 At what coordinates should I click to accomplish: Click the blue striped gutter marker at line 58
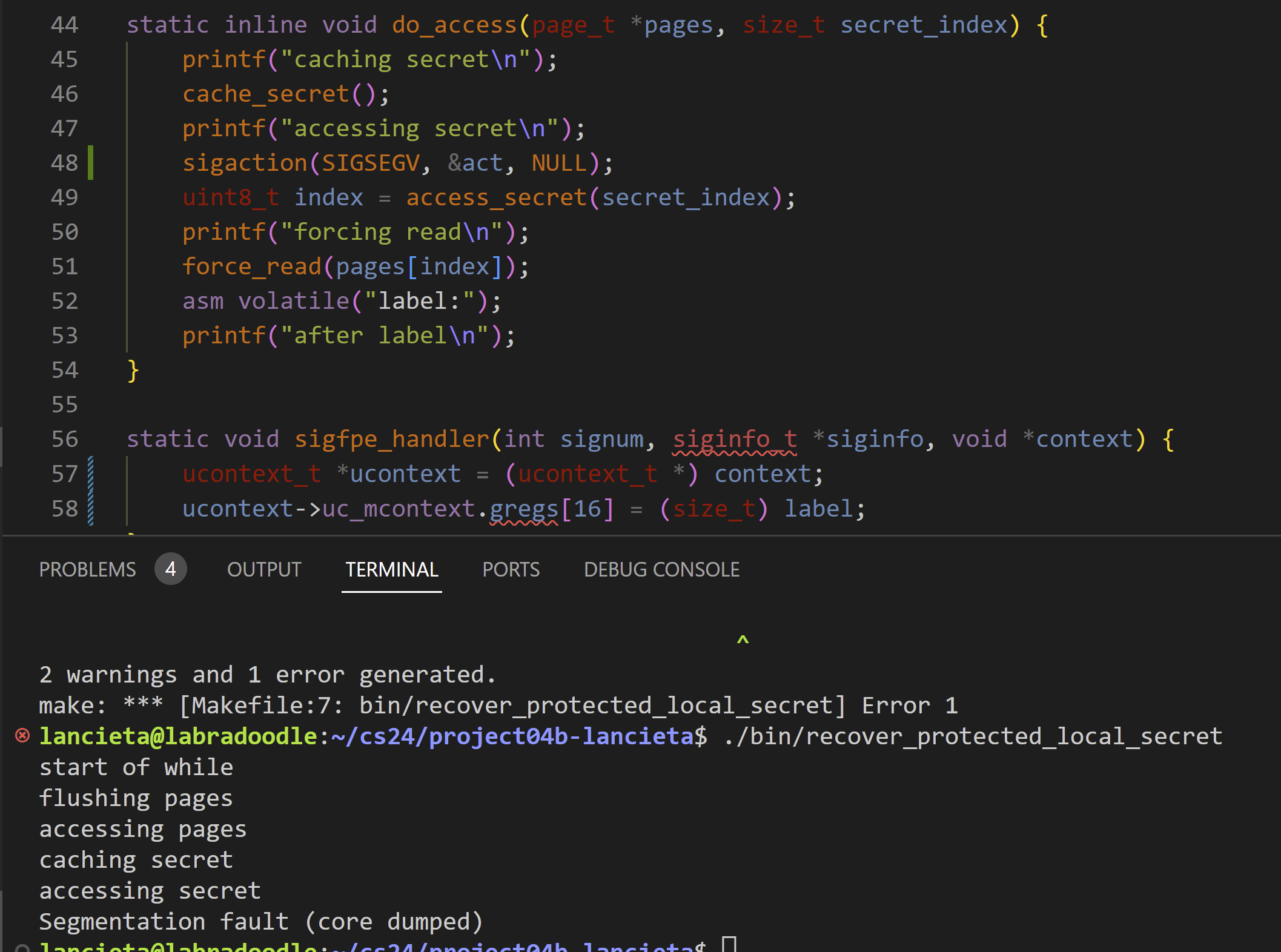pyautogui.click(x=91, y=508)
